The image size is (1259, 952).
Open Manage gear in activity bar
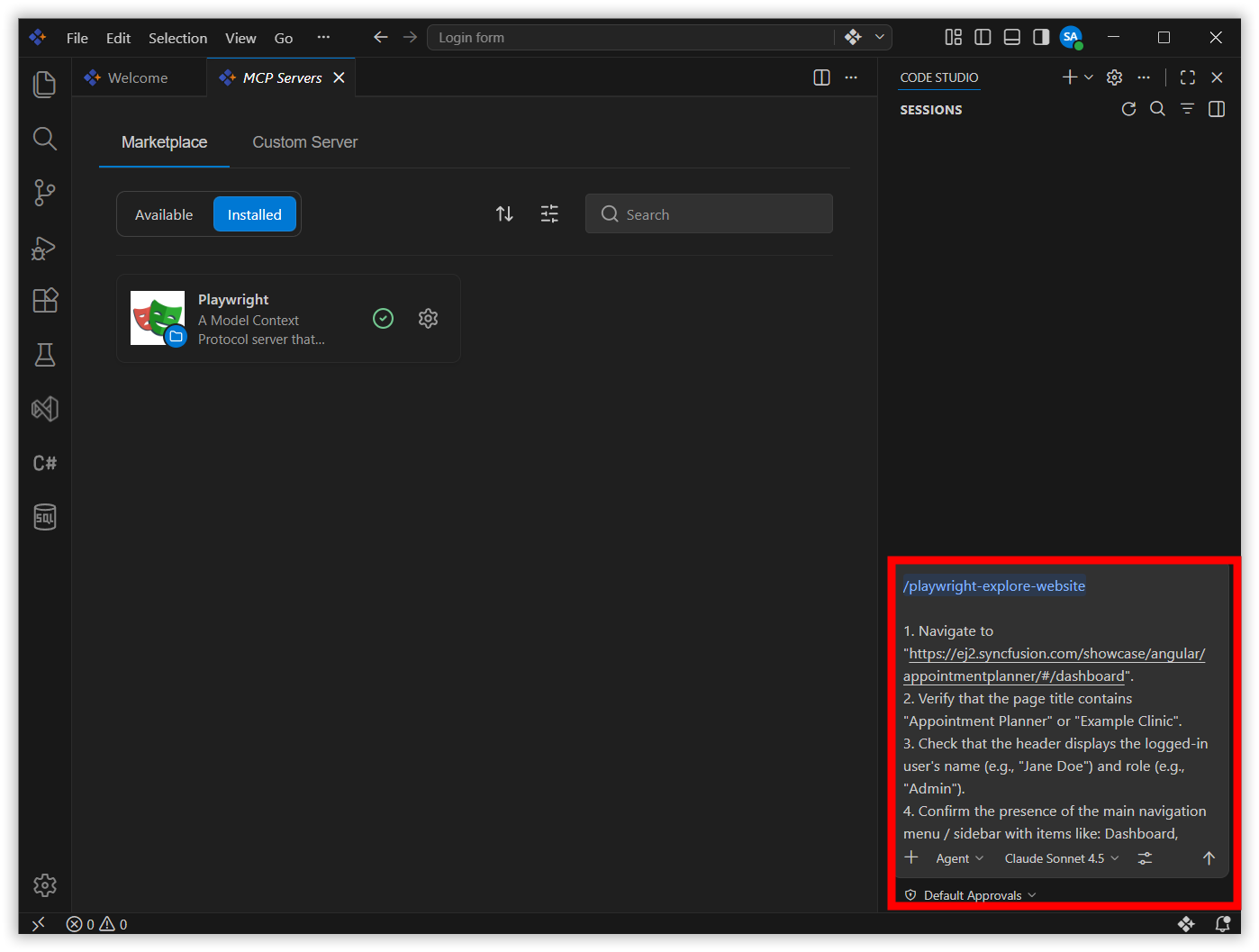(44, 885)
